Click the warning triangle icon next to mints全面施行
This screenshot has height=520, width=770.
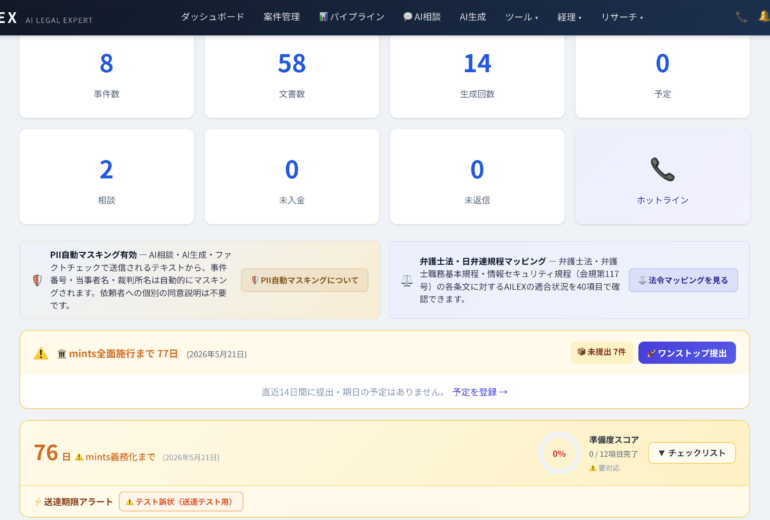click(x=41, y=353)
